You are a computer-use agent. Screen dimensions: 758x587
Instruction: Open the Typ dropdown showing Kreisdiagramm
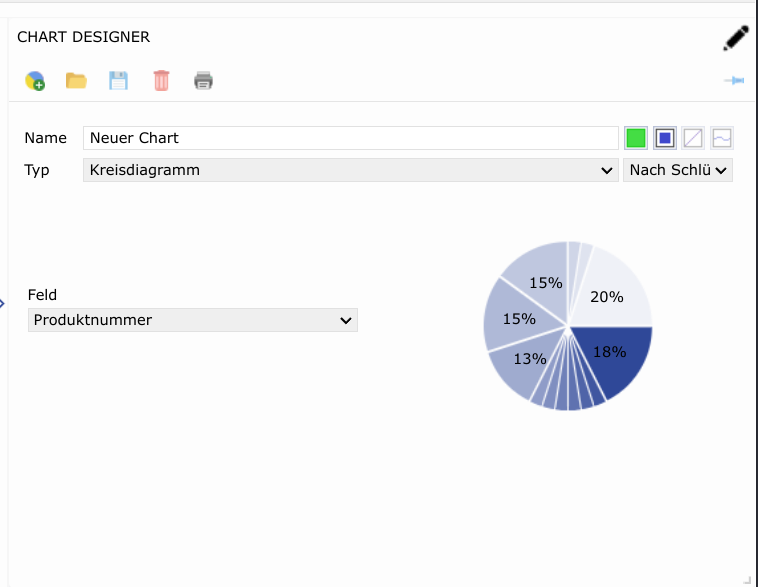tap(350, 170)
